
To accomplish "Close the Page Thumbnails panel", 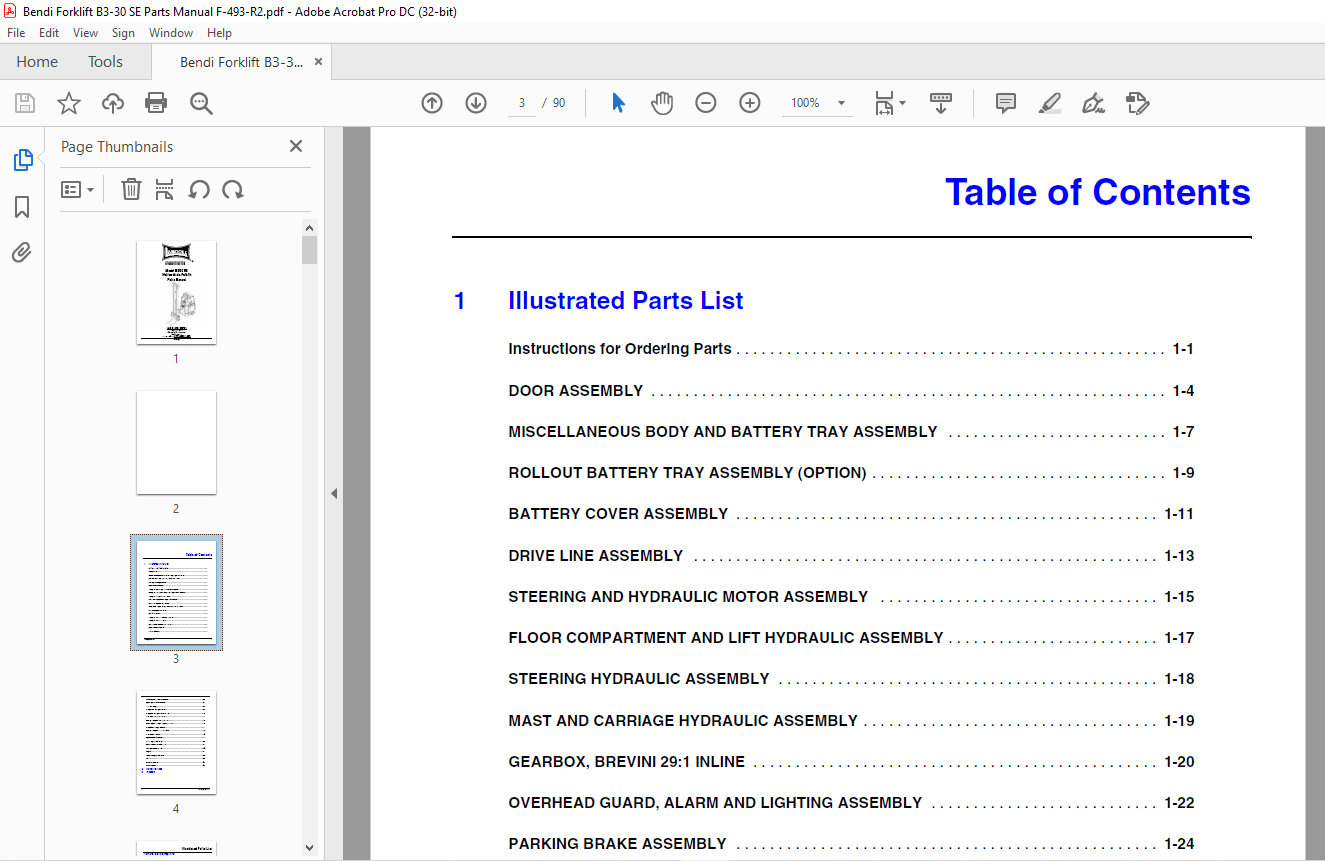I will [x=296, y=146].
